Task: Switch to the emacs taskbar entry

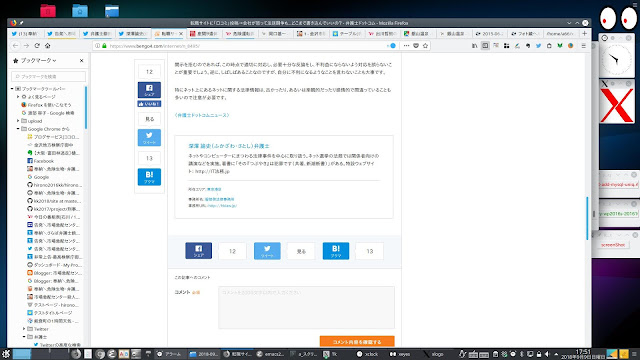Action: (x=270, y=354)
